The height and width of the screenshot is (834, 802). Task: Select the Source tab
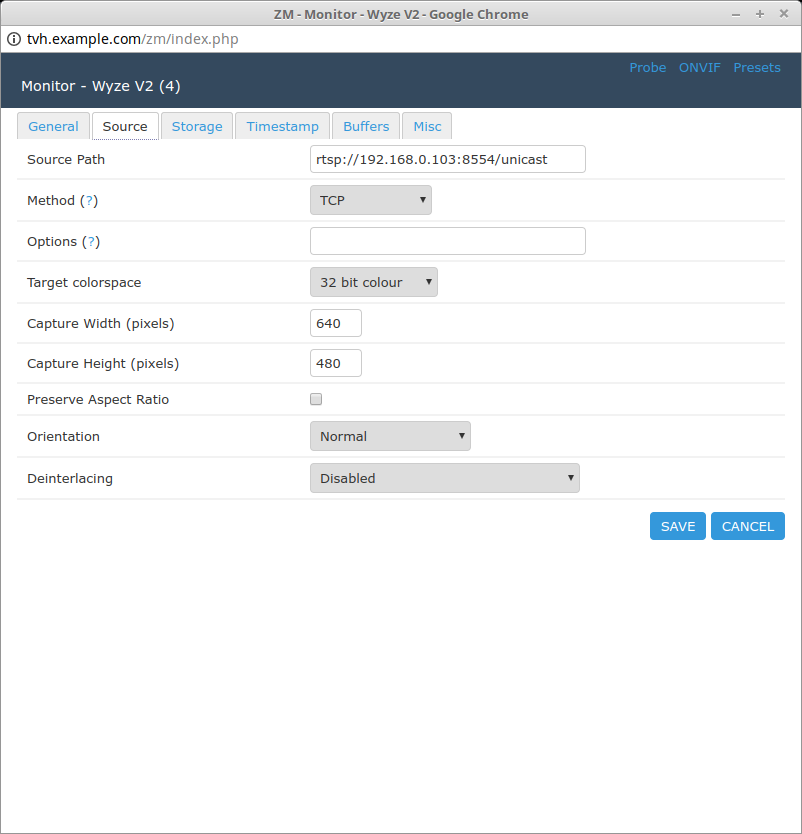(x=125, y=126)
